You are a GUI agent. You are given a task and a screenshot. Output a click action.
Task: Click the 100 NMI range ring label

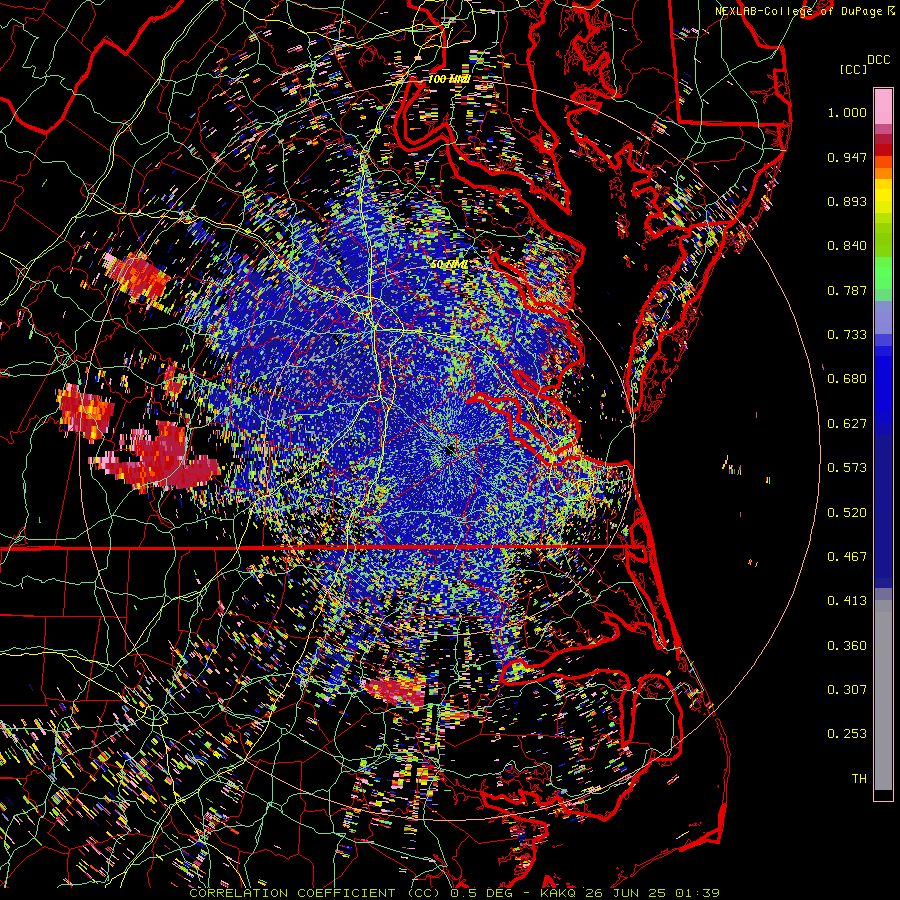pyautogui.click(x=449, y=79)
